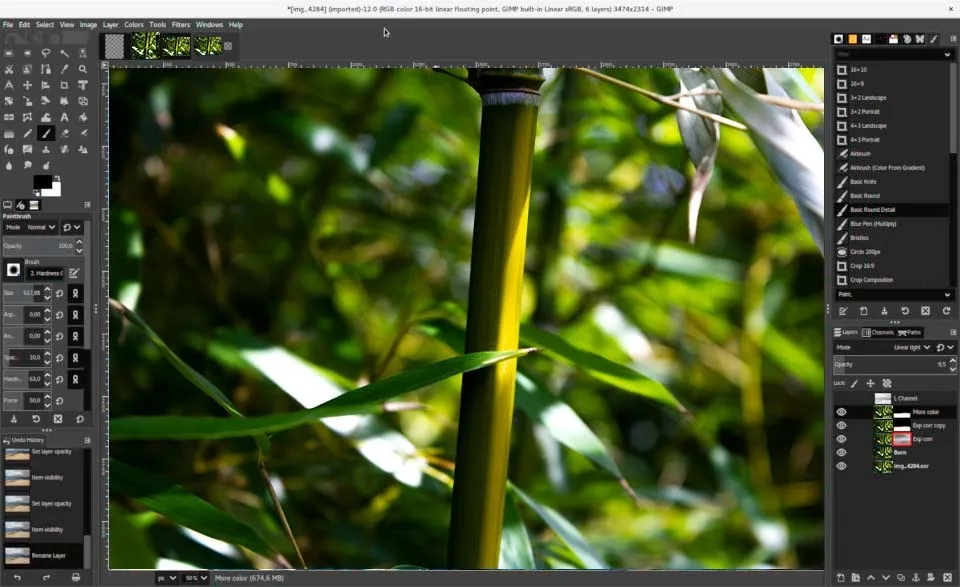The width and height of the screenshot is (960, 587).
Task: Hide the More color layer
Action: 841,412
